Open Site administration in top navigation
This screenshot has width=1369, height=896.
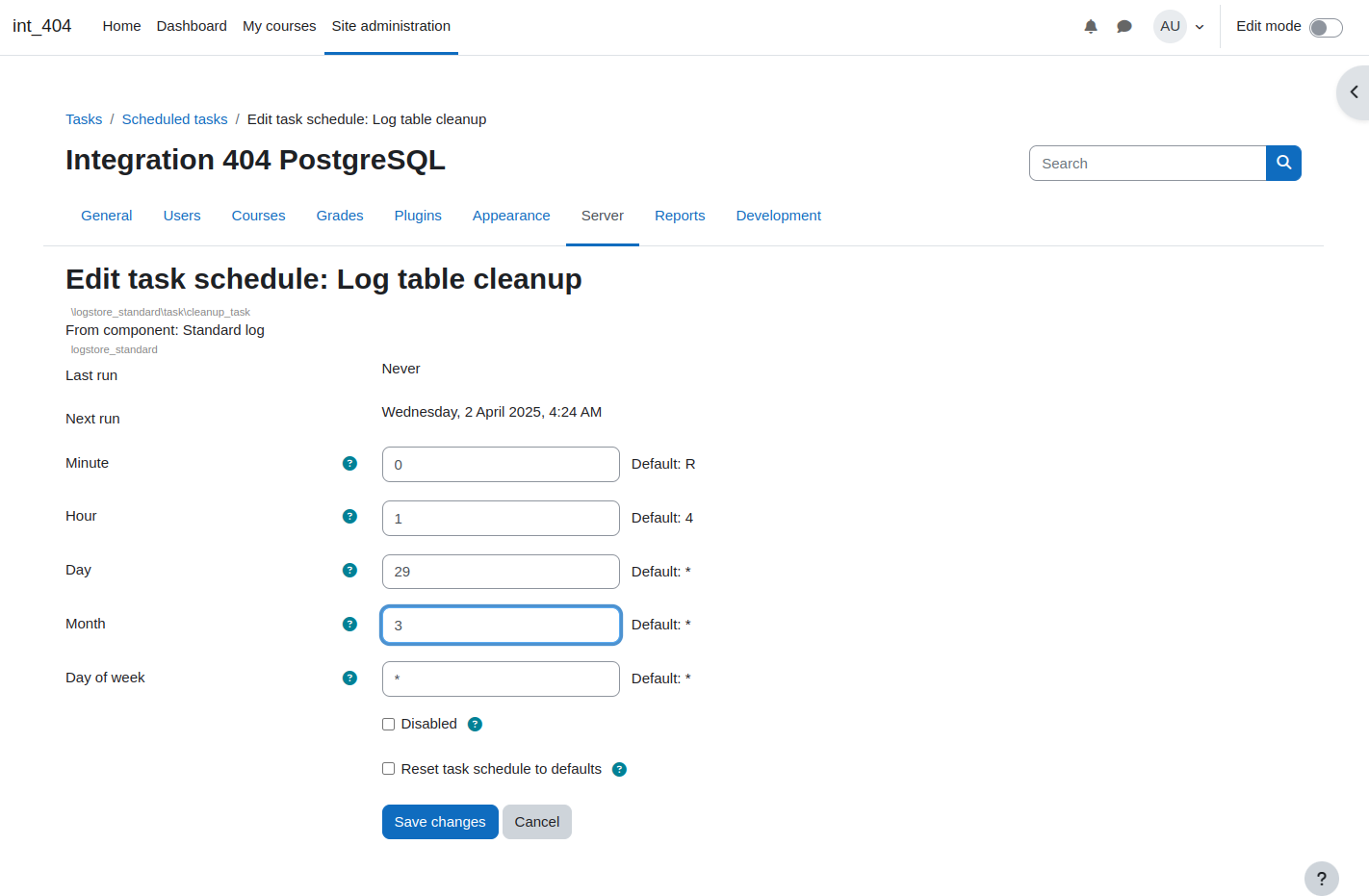pyautogui.click(x=391, y=26)
